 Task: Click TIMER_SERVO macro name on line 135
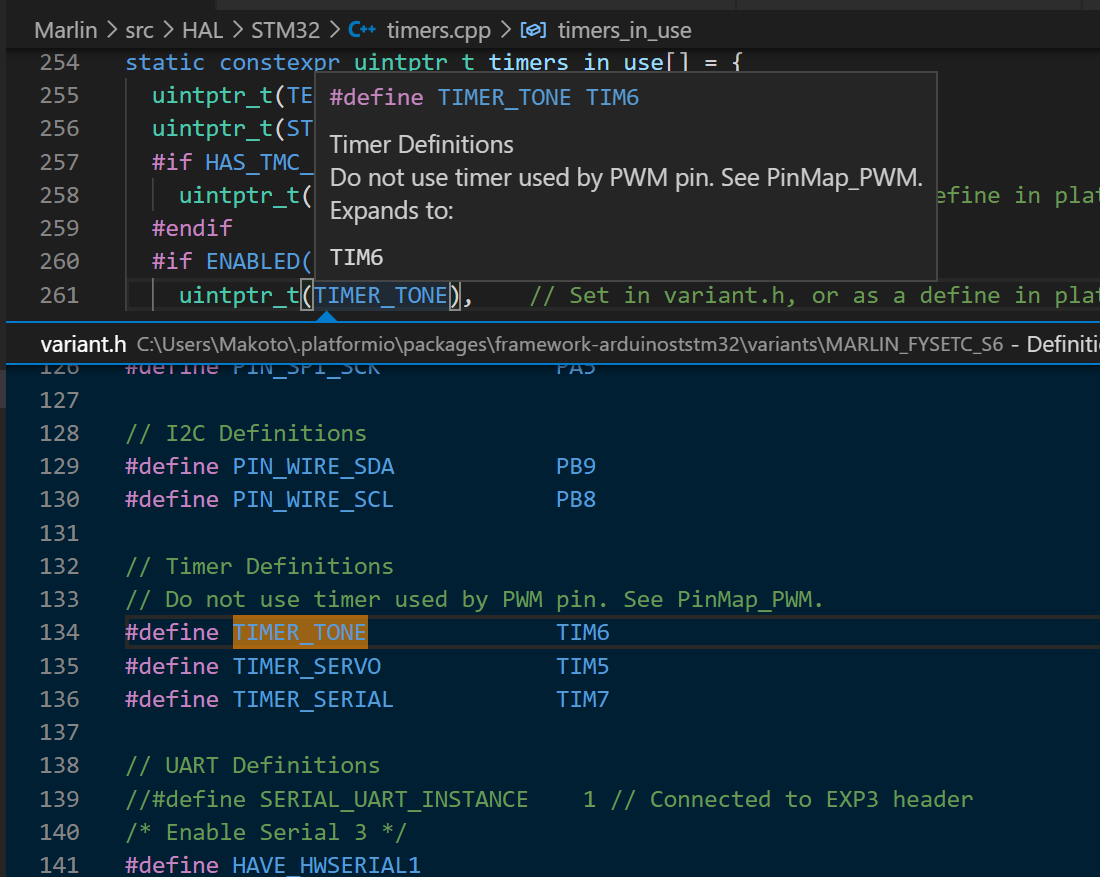tap(306, 665)
